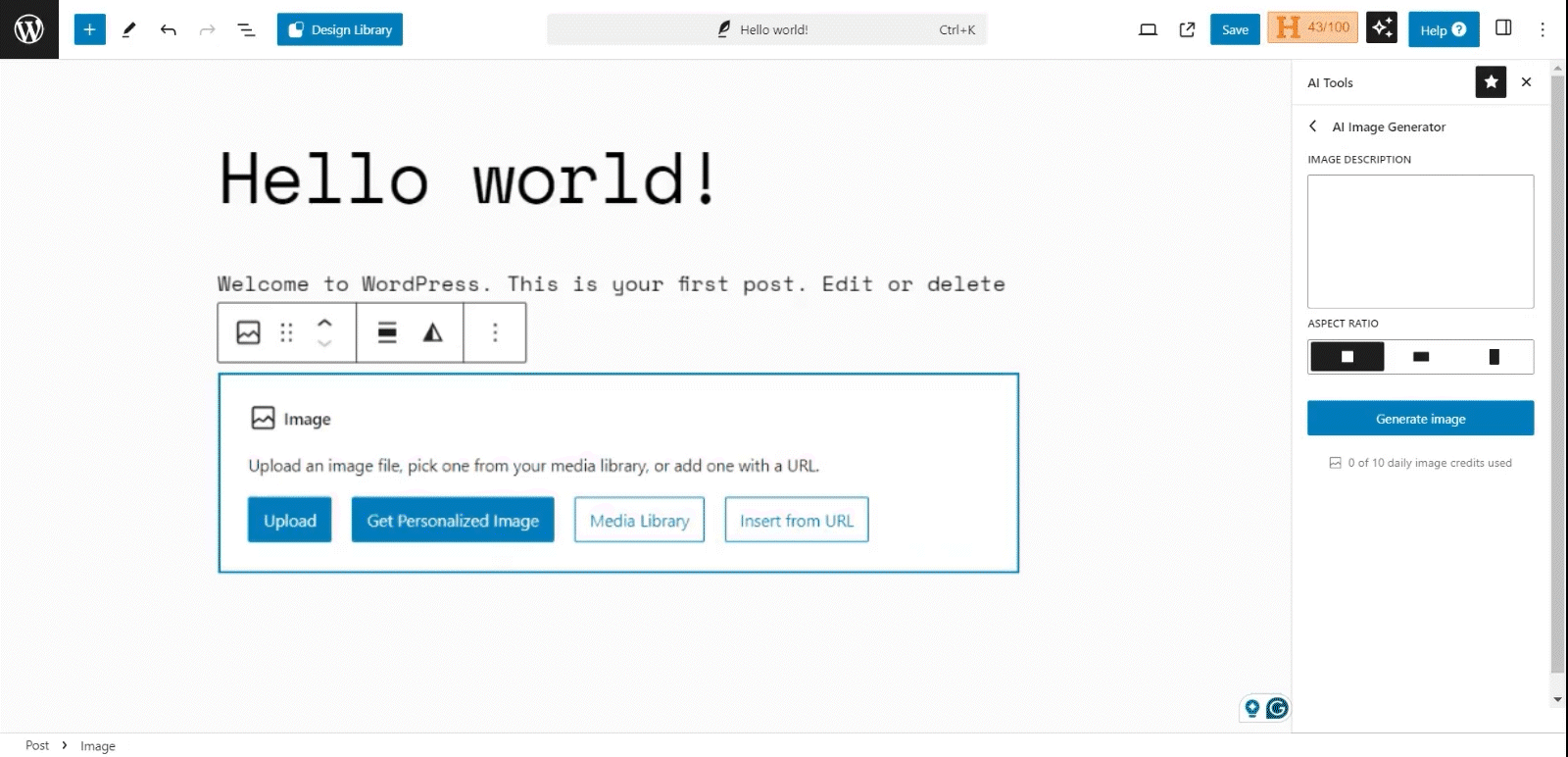Click the Welcome to WordPress paragraph
Viewport: 1568px width, 757px height.
[x=611, y=283]
